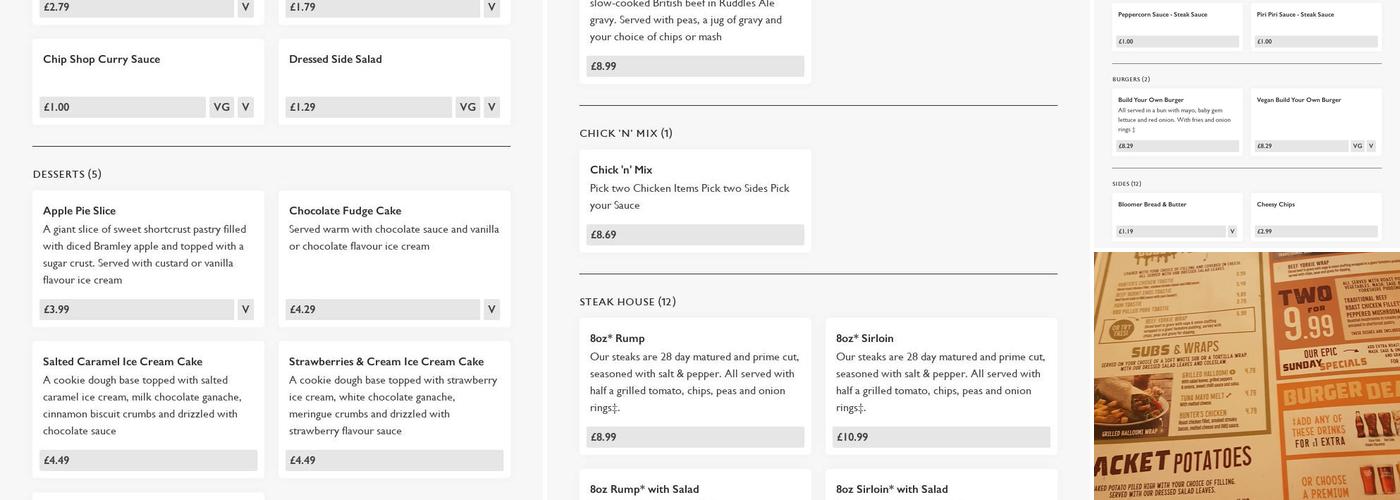Open the 8oz* Sirloin steak item title
Image resolution: width=1400 pixels, height=500 pixels.
pyautogui.click(x=865, y=339)
